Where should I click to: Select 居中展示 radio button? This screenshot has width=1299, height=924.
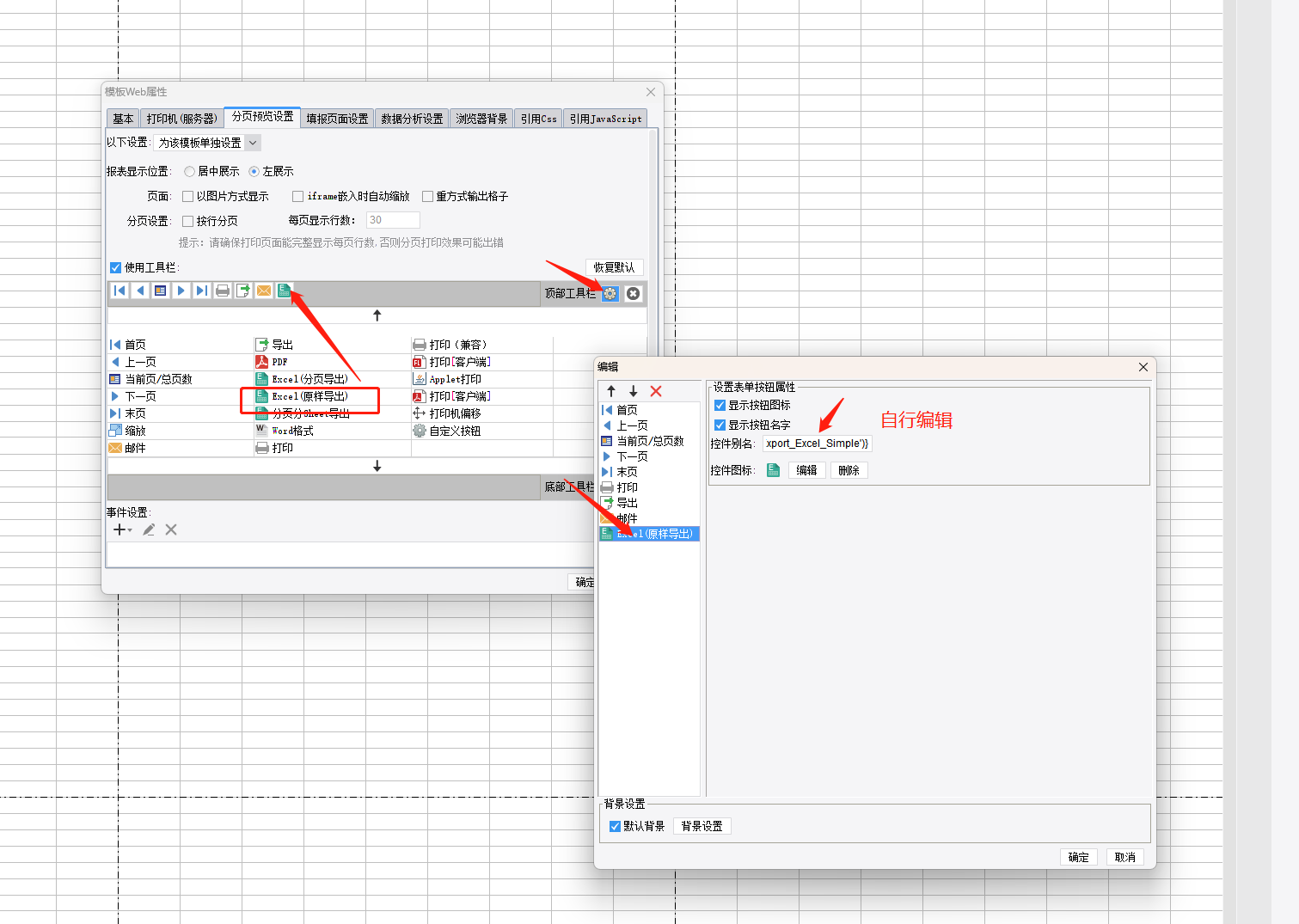tap(189, 171)
